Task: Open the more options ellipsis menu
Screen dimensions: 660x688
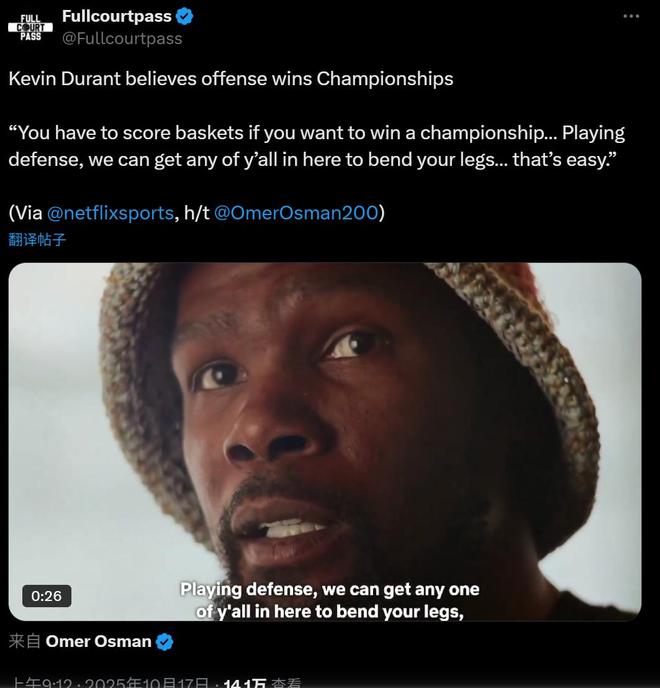Action: (630, 16)
